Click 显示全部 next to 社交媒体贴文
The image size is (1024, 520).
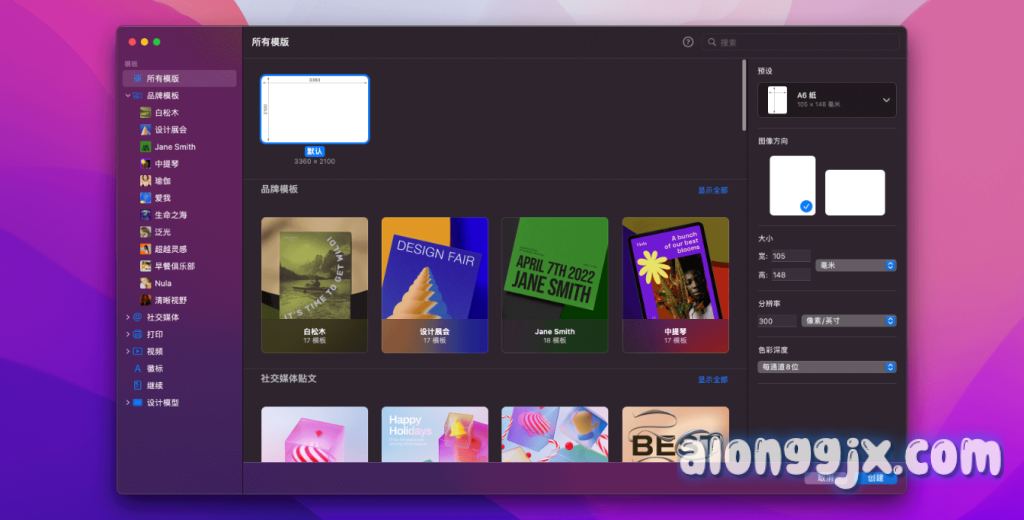(x=712, y=380)
